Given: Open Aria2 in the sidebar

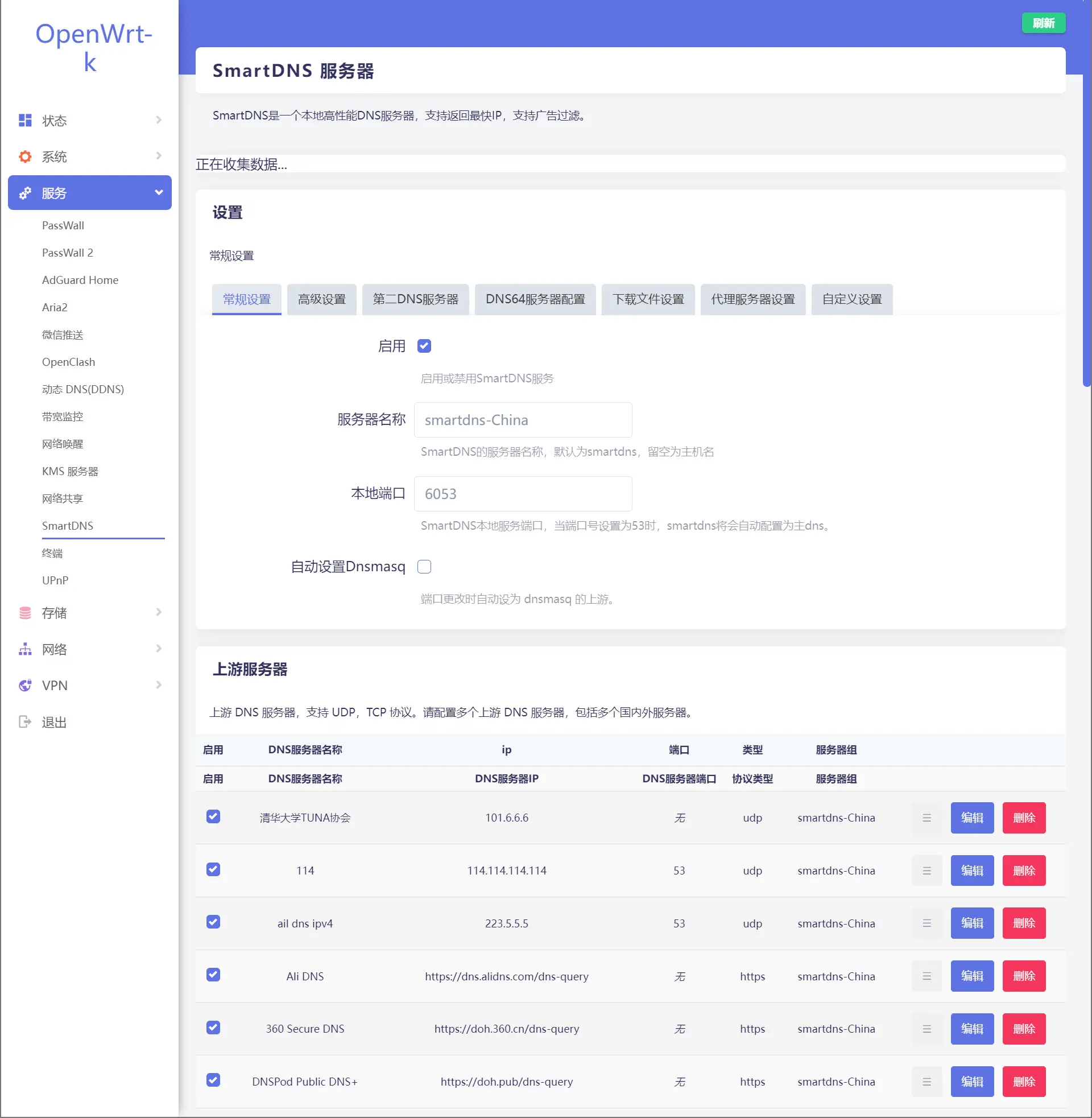Looking at the screenshot, I should 55,307.
